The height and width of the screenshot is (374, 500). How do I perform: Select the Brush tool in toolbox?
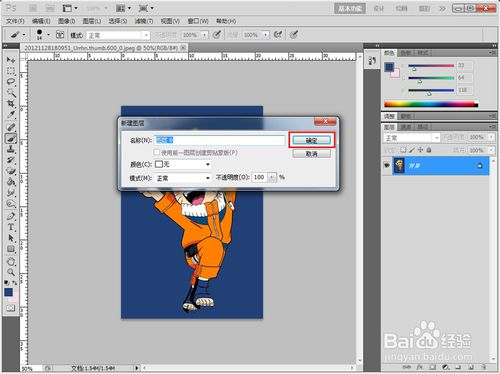[11, 138]
